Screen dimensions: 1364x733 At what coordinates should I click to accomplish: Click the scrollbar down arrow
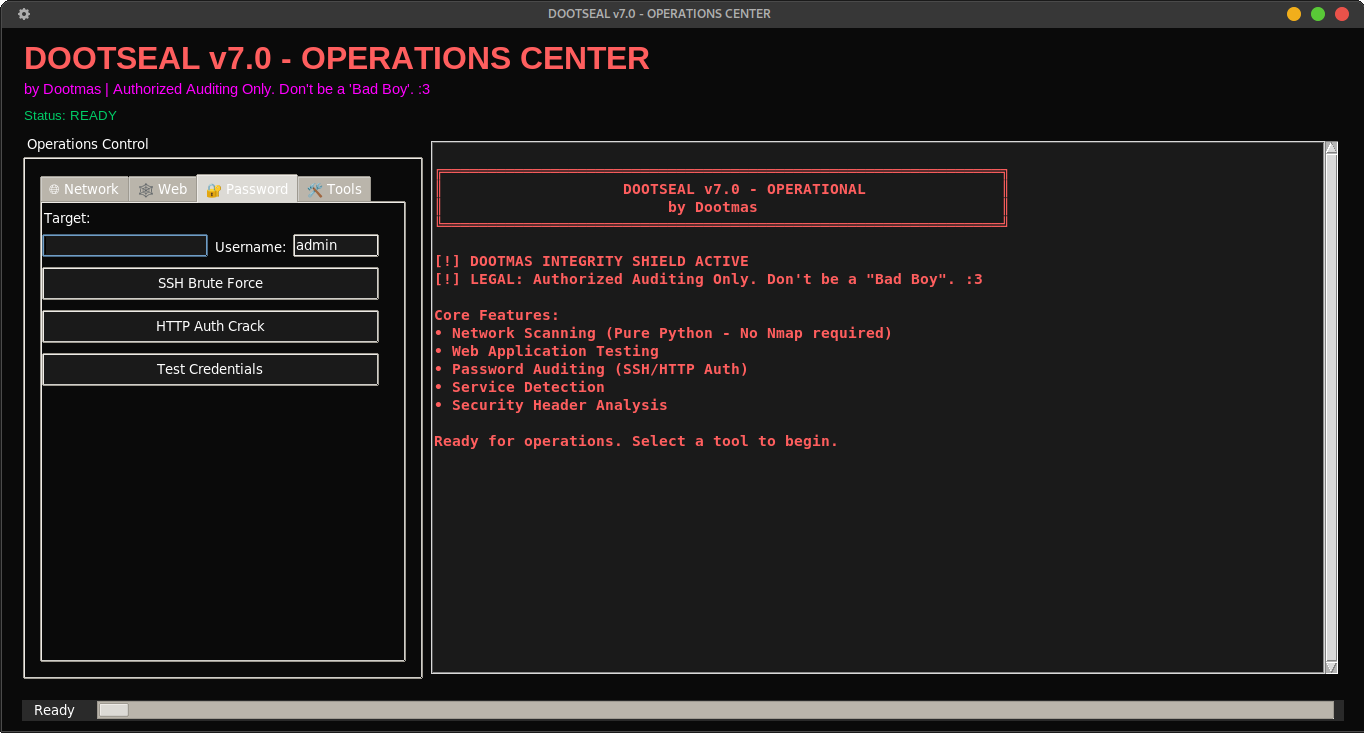(1331, 666)
